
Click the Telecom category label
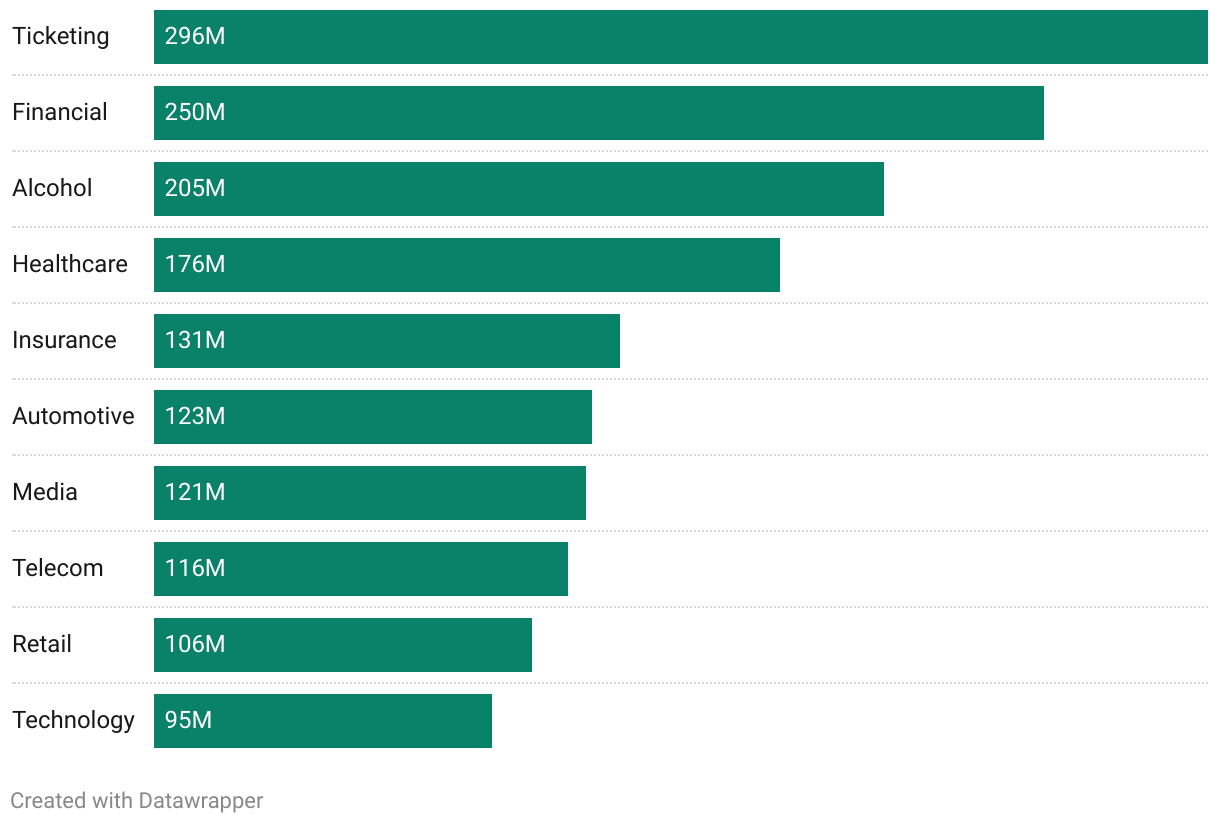[x=58, y=568]
